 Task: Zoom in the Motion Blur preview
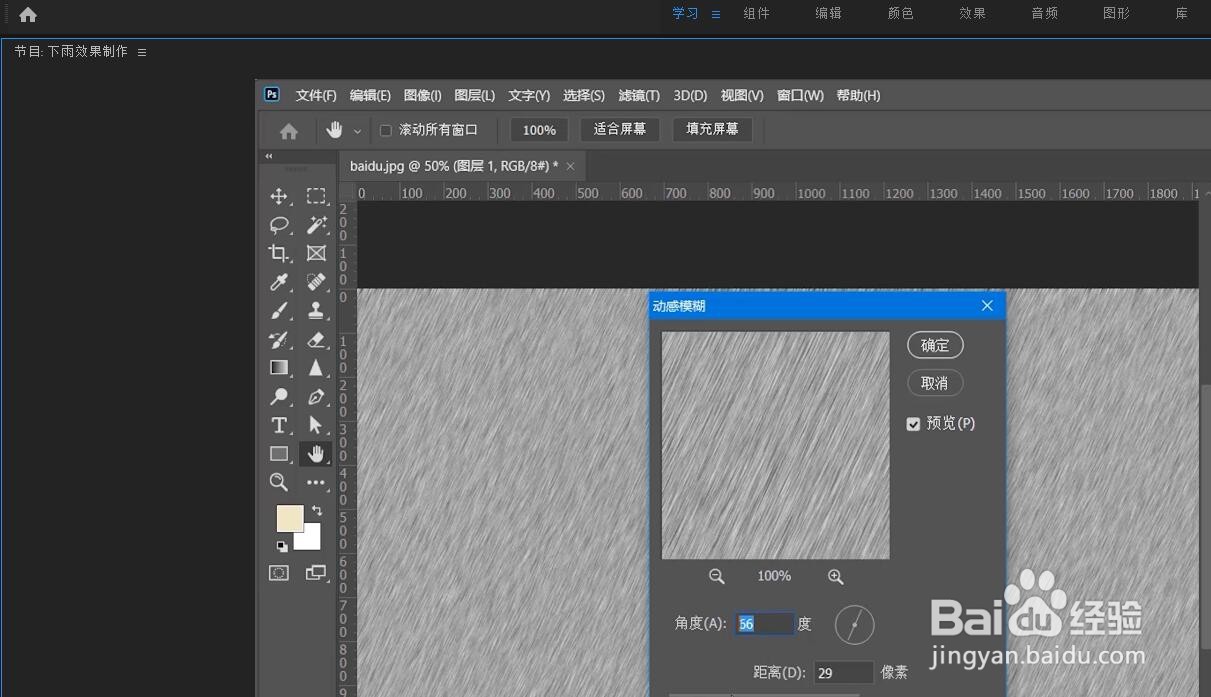click(836, 576)
